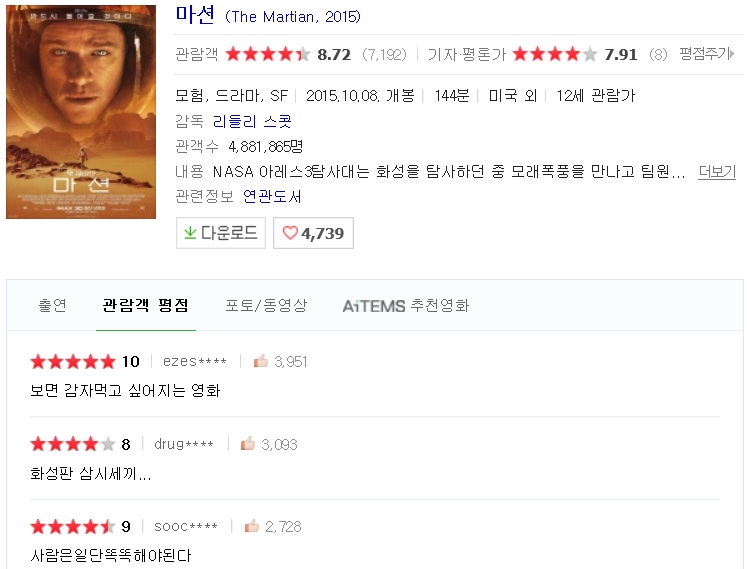Click thumbs-up icon on sooc**** review
The image size is (747, 569).
[x=252, y=526]
